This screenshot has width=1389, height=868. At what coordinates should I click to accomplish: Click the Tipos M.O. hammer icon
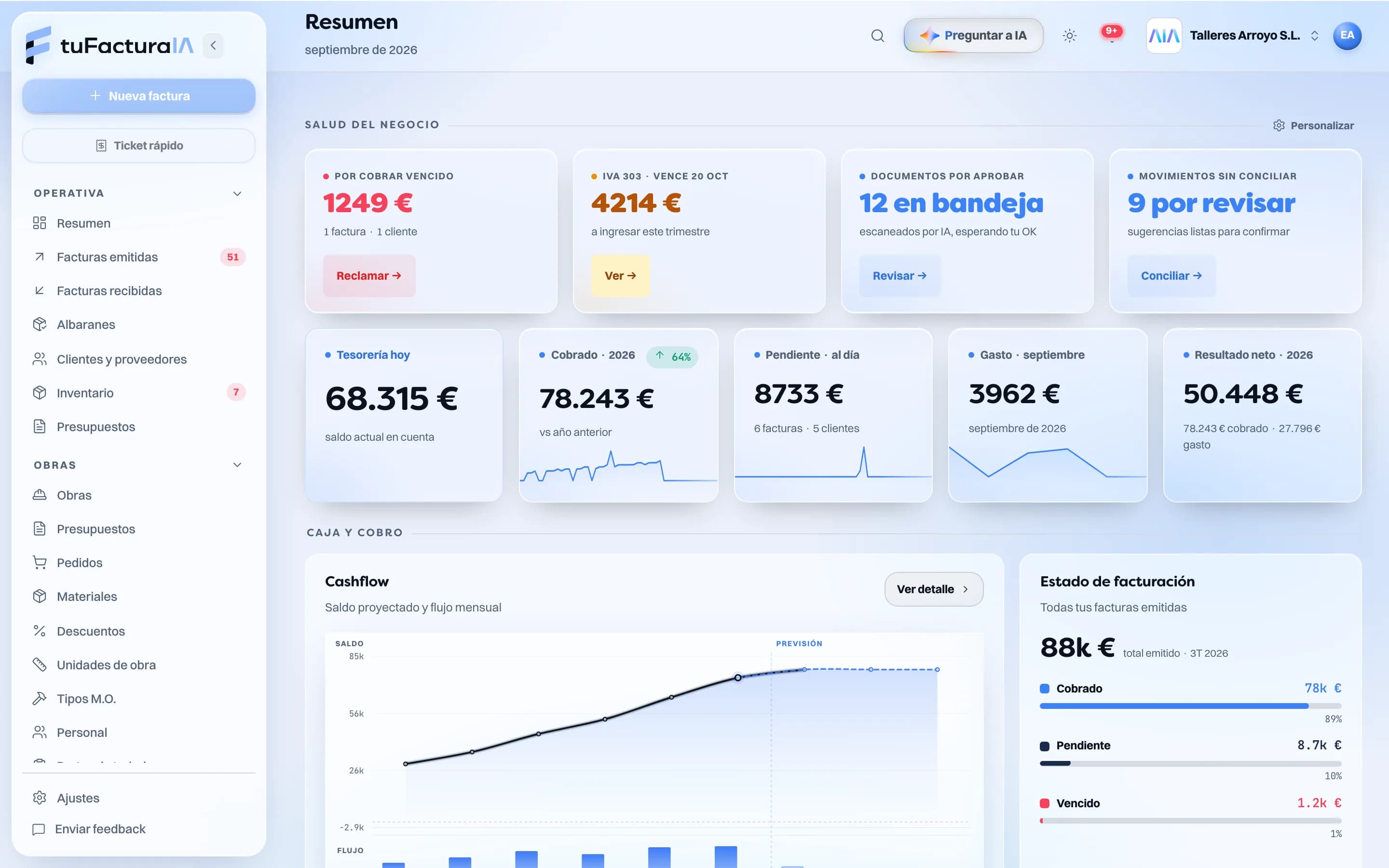(x=40, y=699)
